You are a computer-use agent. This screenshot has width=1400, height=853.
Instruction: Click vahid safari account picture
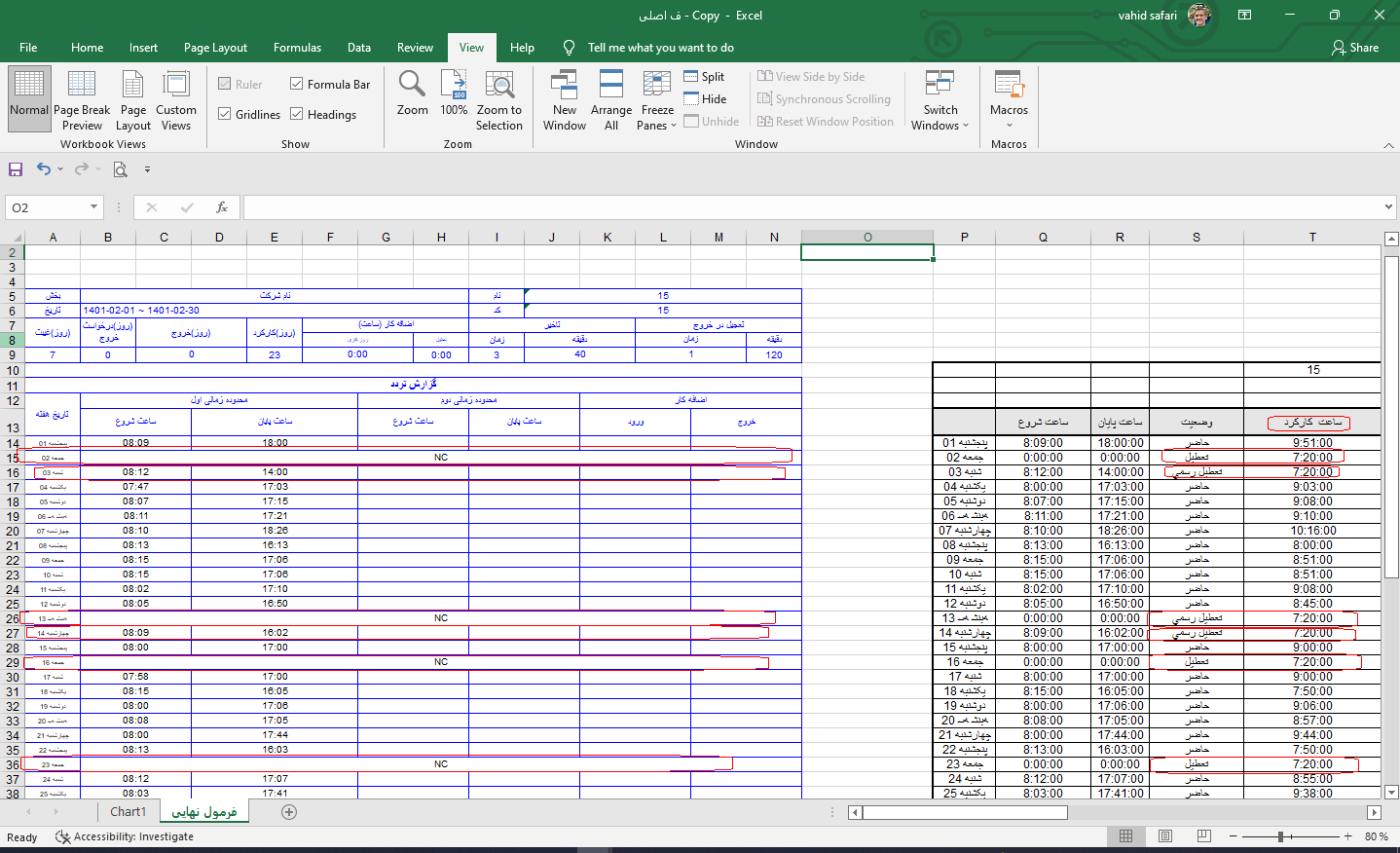point(1199,15)
